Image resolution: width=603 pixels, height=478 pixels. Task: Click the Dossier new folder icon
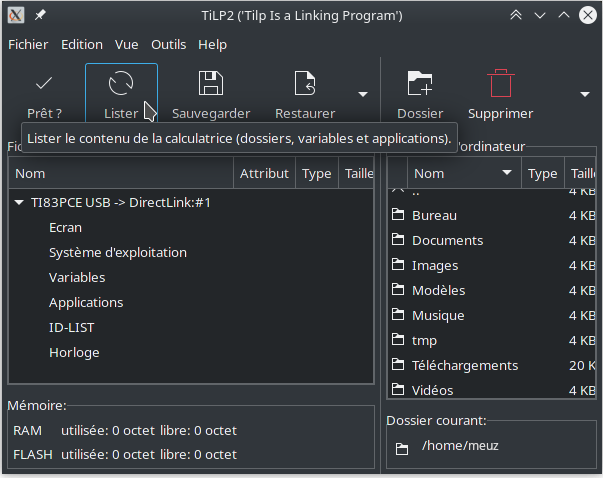click(x=420, y=83)
